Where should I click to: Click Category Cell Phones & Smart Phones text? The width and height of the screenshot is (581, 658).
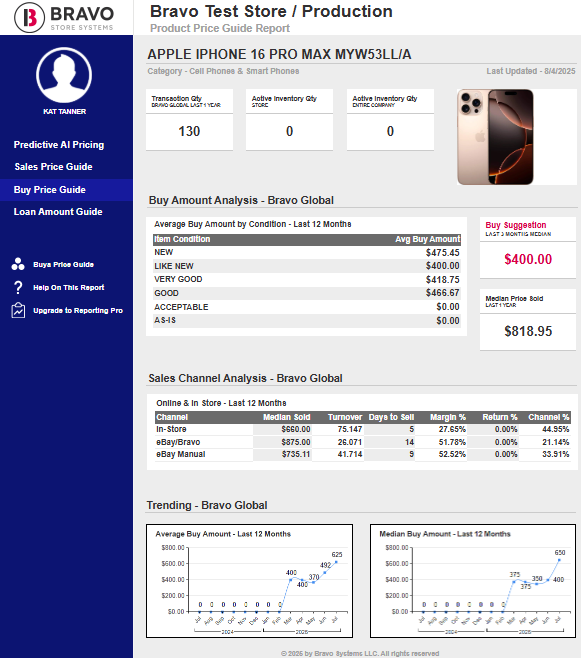(223, 71)
